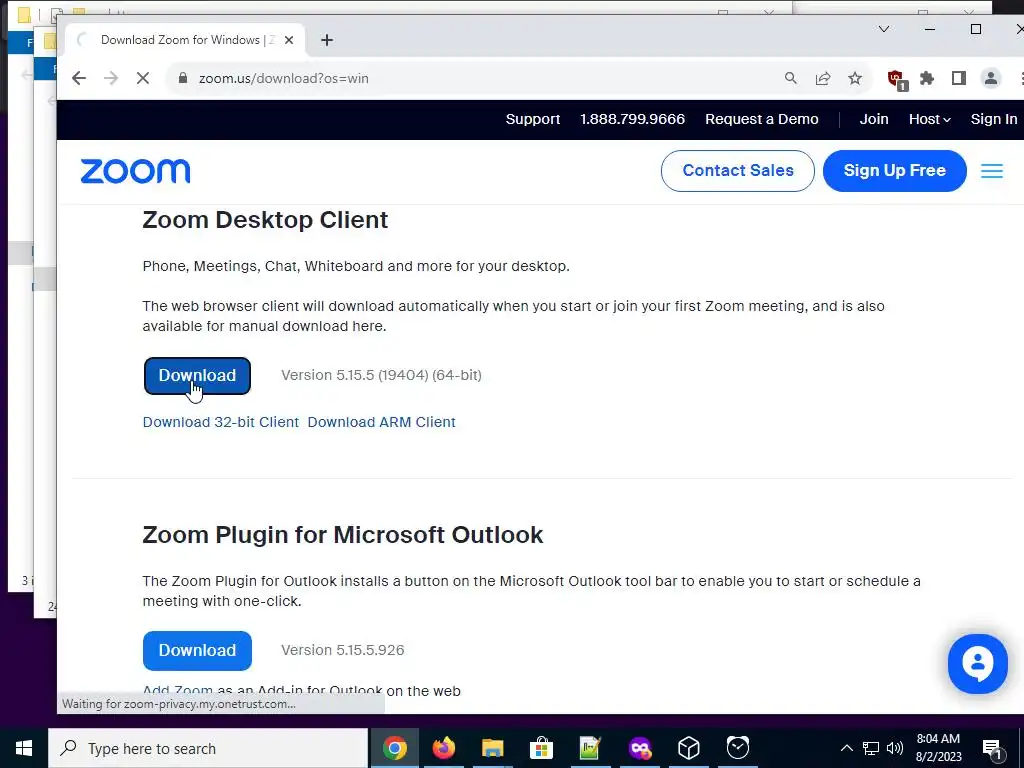Click Sign Up Free button
This screenshot has height=768, width=1024.
point(895,171)
